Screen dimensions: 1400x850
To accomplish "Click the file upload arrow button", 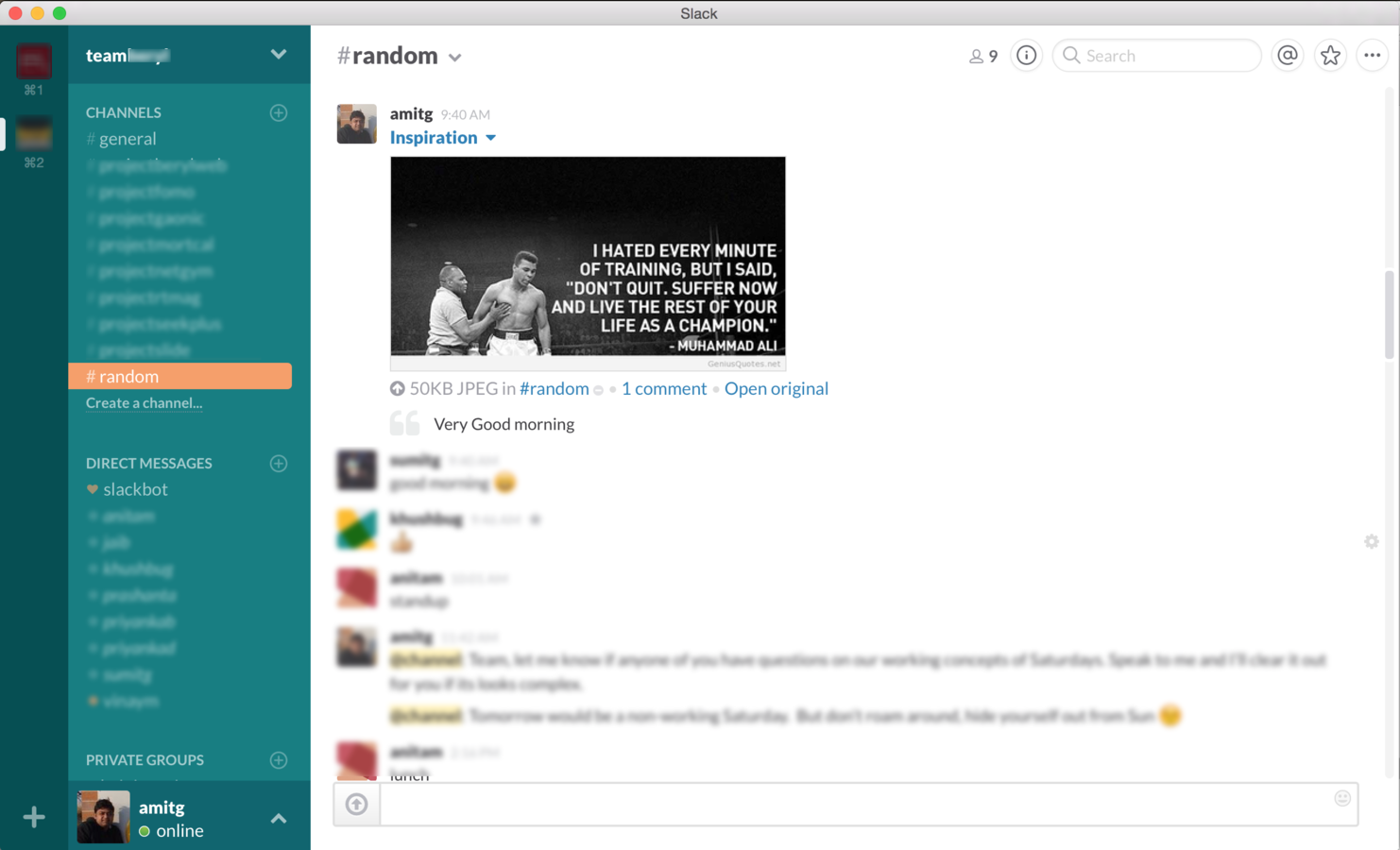I will tap(357, 805).
